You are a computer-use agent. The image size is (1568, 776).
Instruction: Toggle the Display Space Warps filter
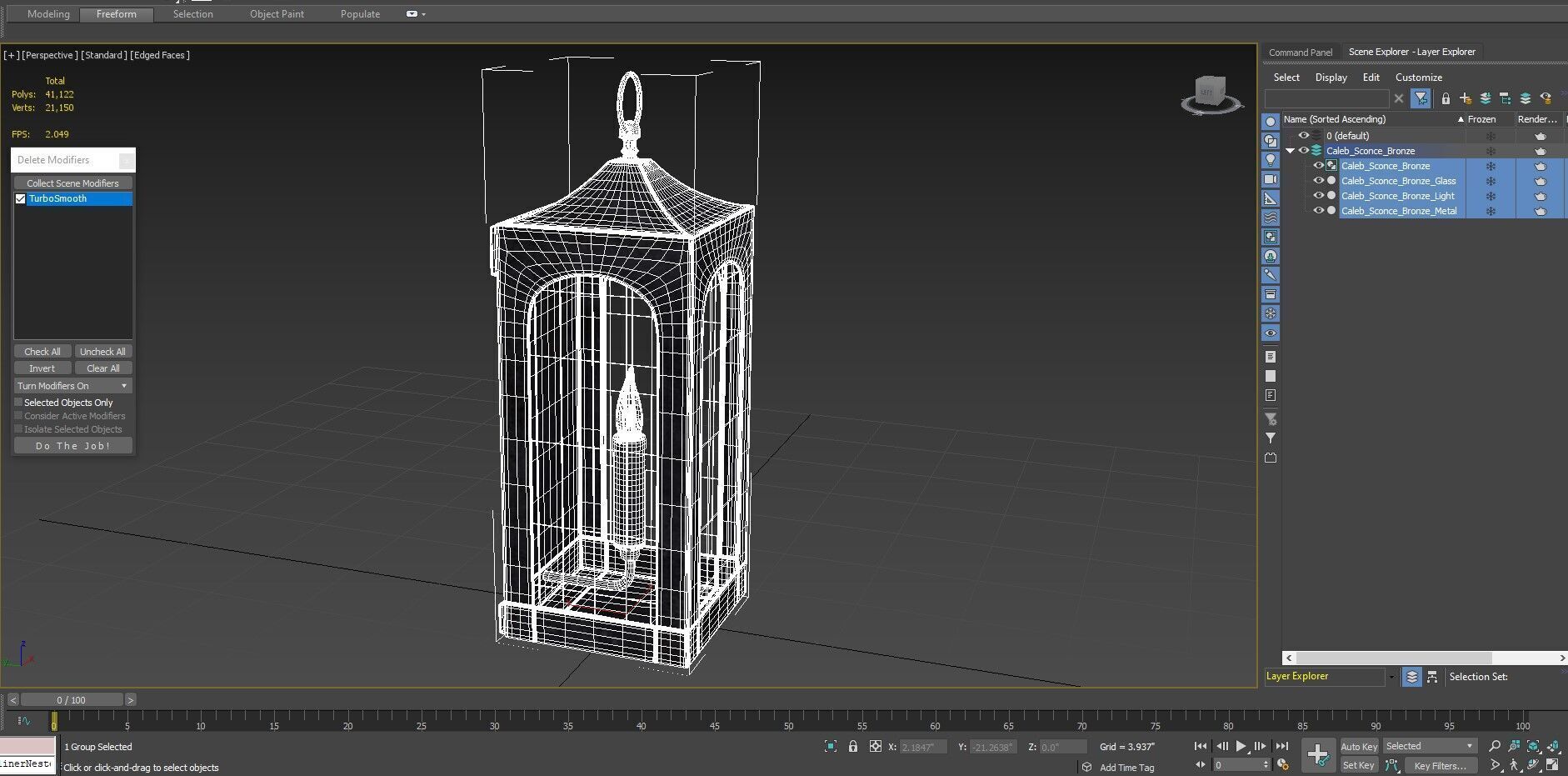click(x=1271, y=218)
